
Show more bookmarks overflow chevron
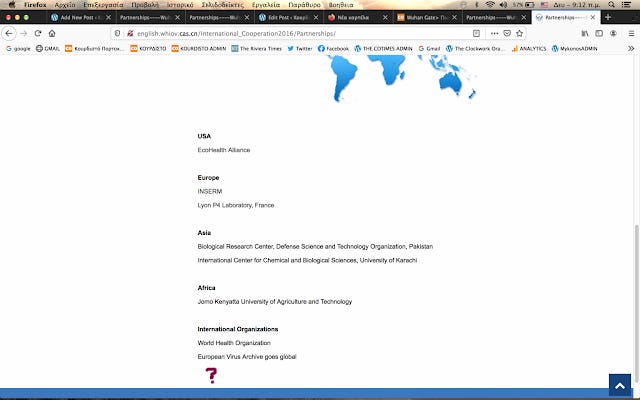pos(631,49)
